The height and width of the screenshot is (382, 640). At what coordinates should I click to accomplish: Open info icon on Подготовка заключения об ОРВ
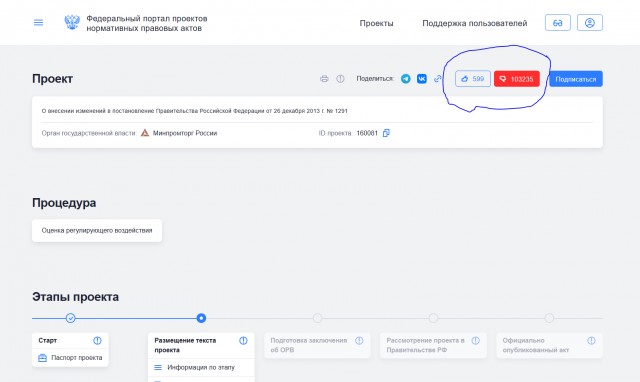click(359, 340)
